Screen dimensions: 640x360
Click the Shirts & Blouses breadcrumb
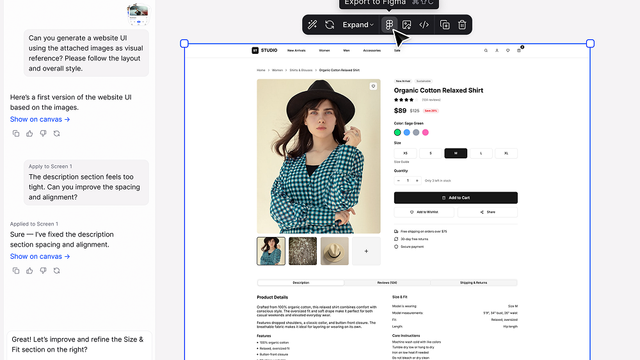pyautogui.click(x=301, y=70)
